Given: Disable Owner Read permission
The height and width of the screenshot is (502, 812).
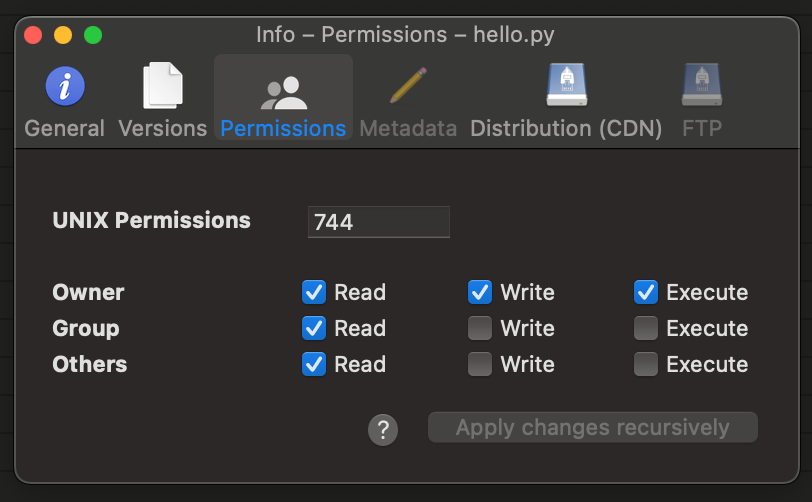Looking at the screenshot, I should click(x=314, y=292).
